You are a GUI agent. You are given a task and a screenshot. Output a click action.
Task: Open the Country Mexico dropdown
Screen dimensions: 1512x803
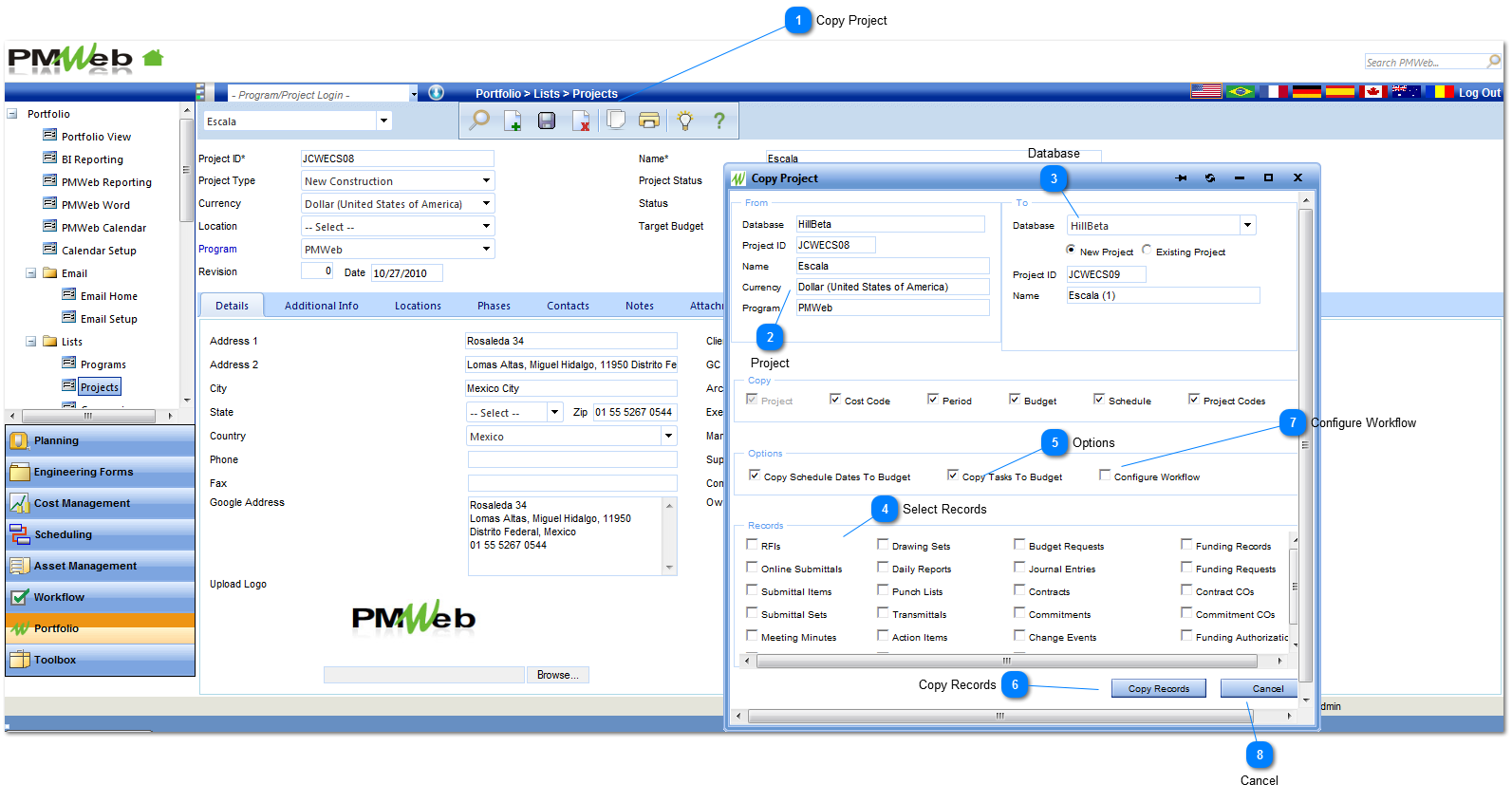click(x=669, y=436)
